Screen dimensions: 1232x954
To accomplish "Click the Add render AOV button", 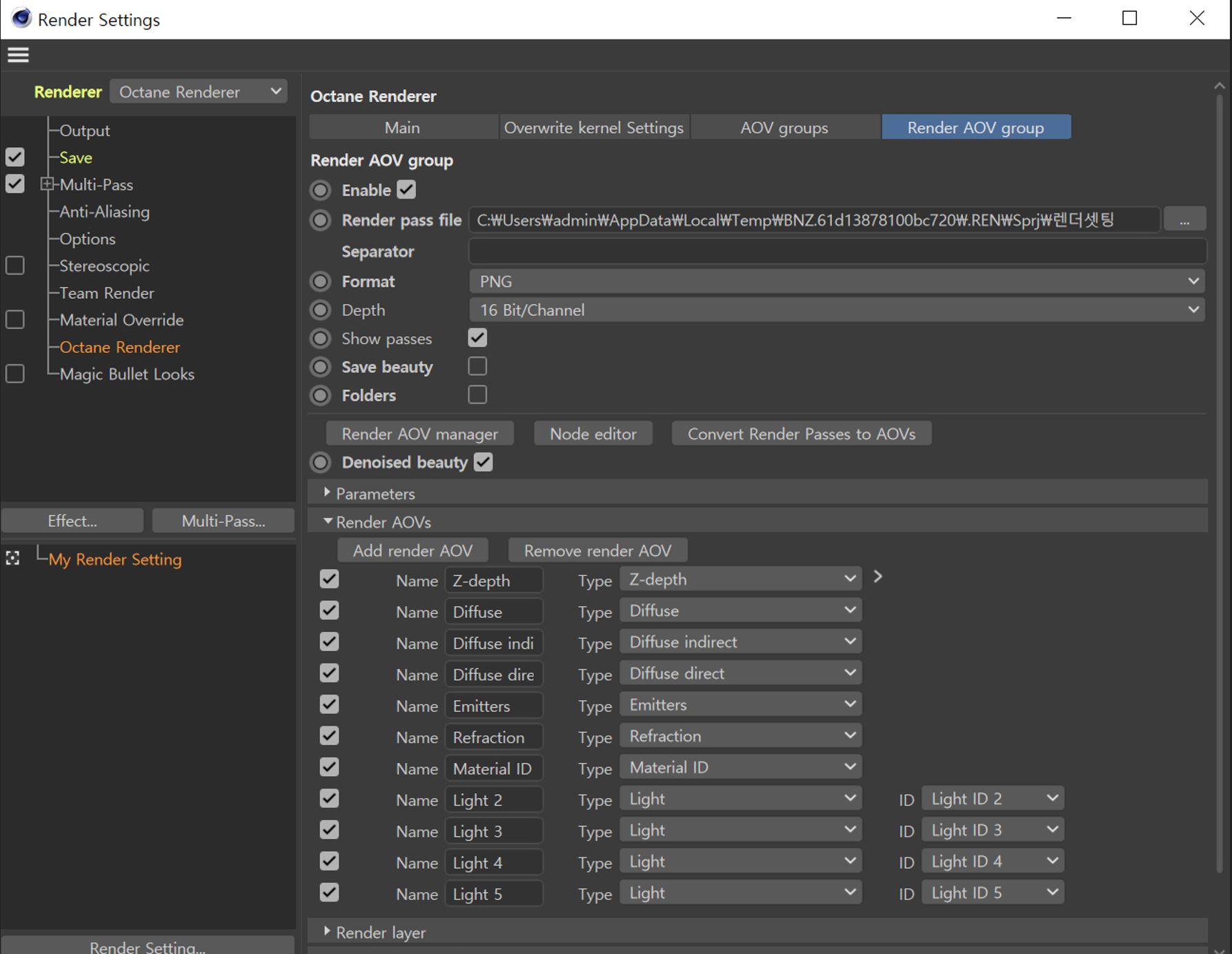I will coord(413,550).
